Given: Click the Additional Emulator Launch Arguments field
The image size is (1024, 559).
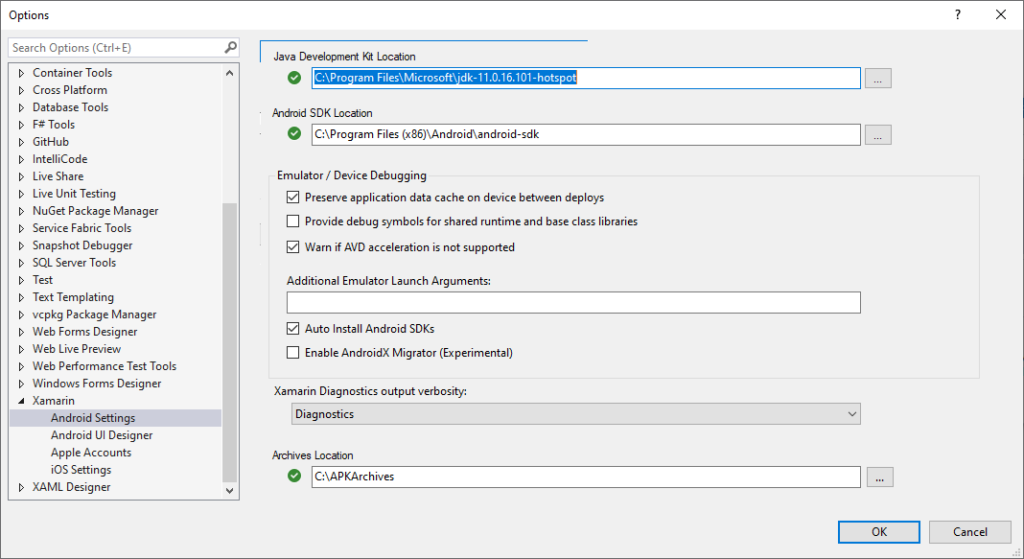Looking at the screenshot, I should 573,303.
